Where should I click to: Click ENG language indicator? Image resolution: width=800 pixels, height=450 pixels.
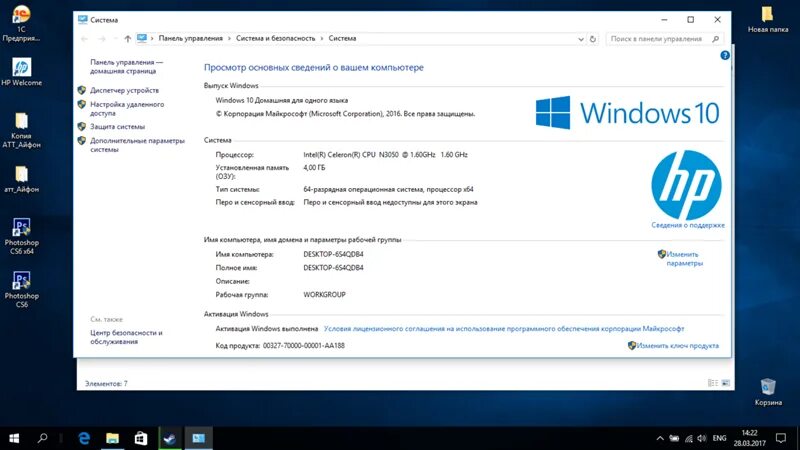pos(719,438)
